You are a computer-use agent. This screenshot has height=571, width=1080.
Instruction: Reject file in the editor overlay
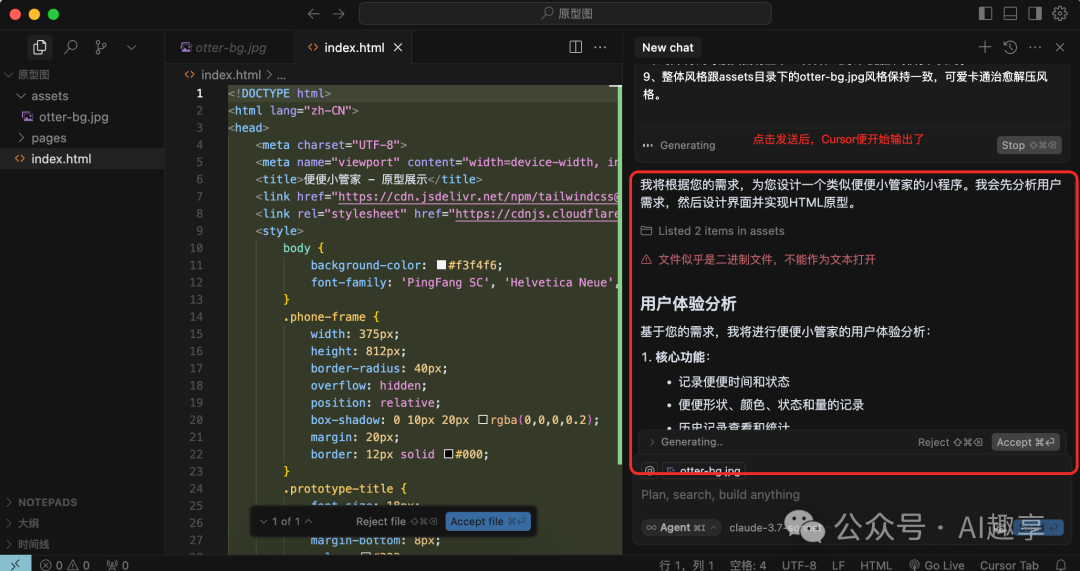[x=397, y=521]
